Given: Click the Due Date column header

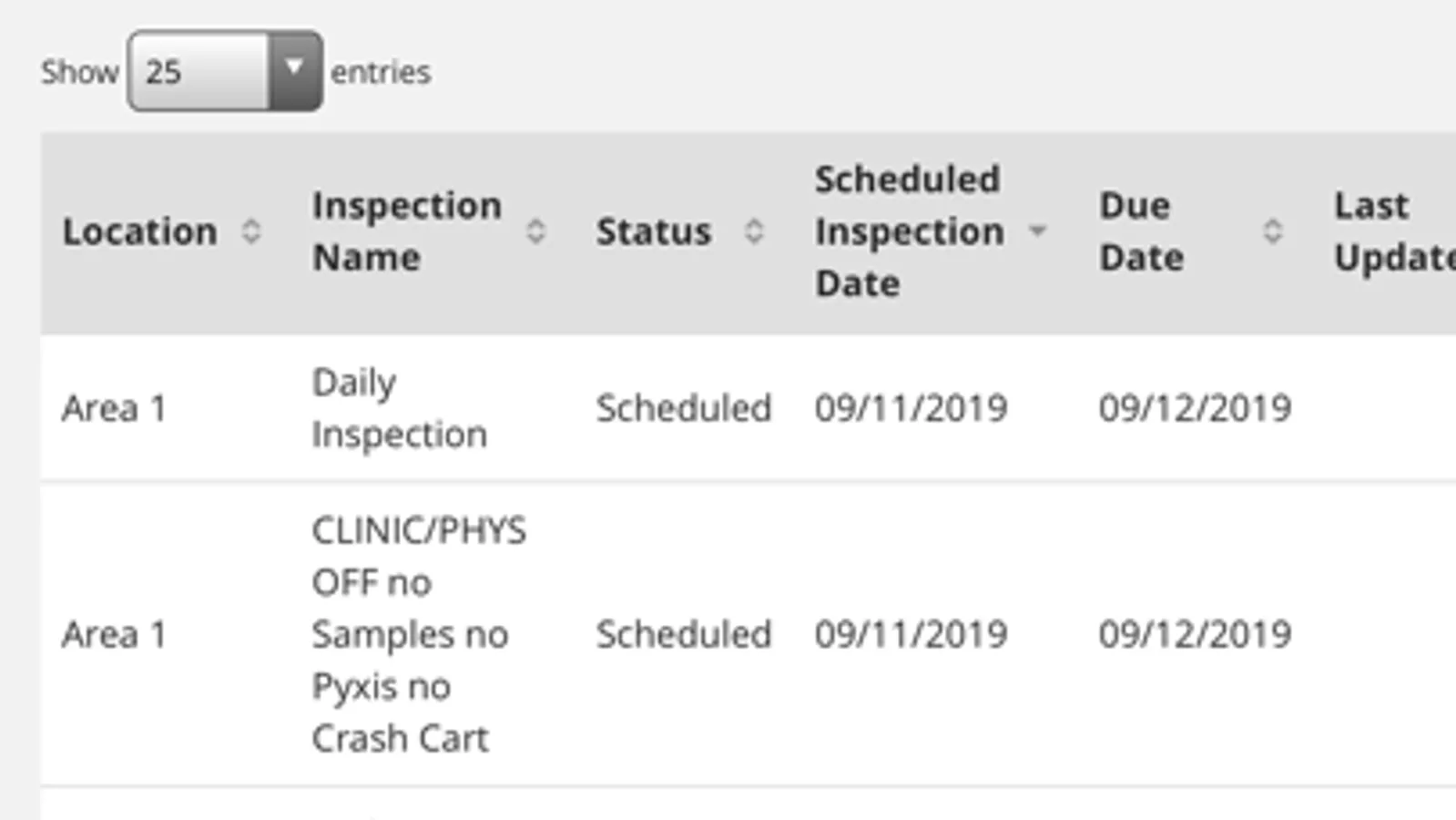Looking at the screenshot, I should coord(1142,231).
